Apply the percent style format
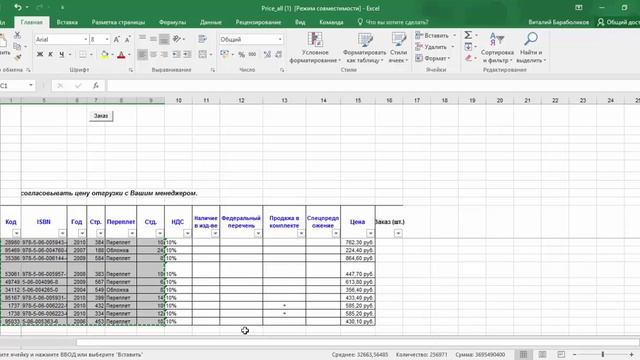 242,54
